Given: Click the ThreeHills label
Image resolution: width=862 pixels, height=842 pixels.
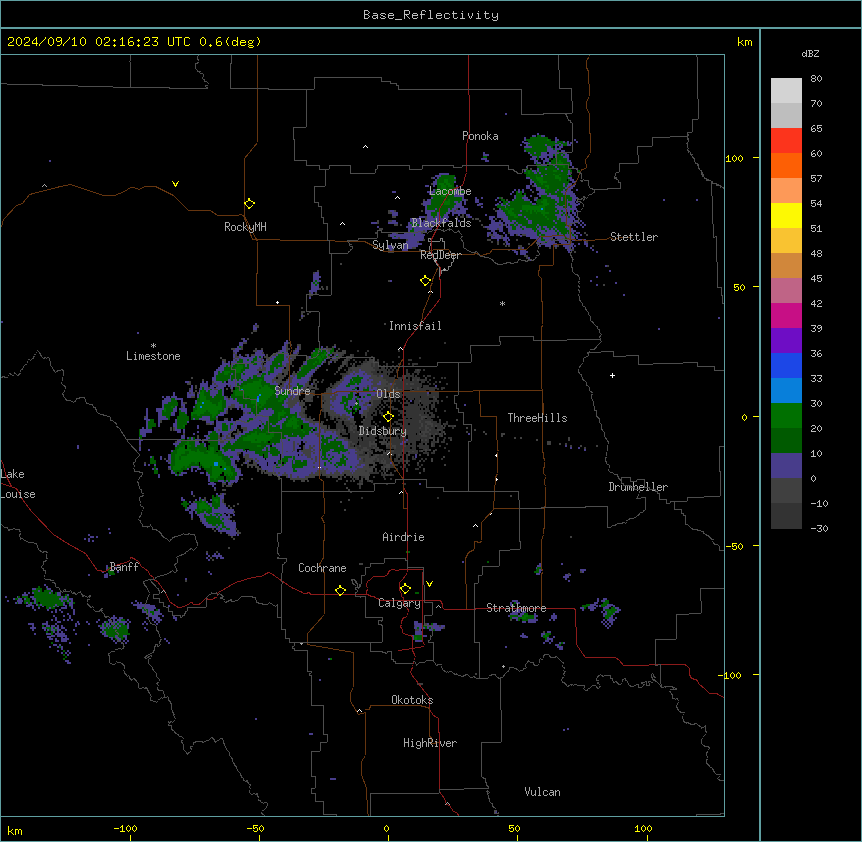Looking at the screenshot, I should click(x=537, y=418).
